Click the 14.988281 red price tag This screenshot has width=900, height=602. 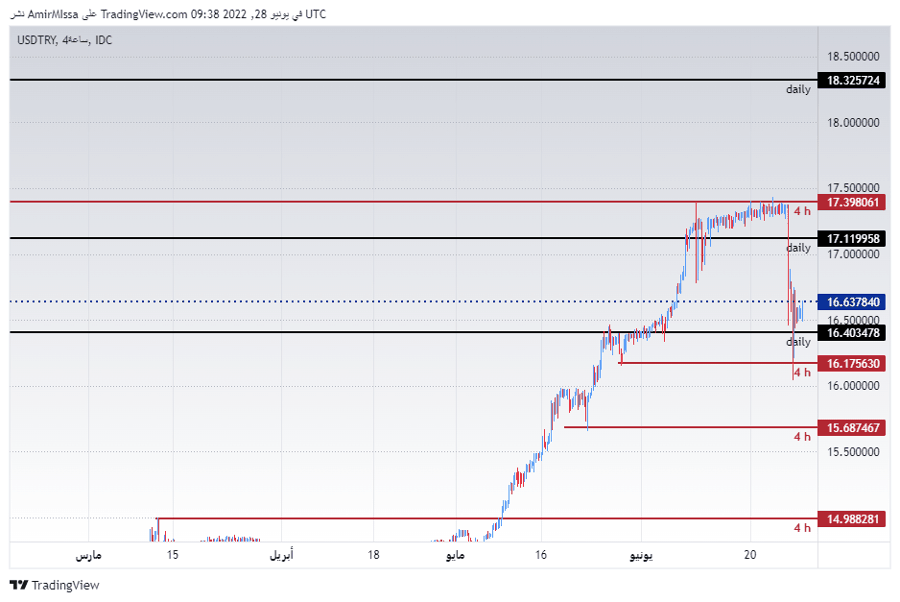(852, 519)
